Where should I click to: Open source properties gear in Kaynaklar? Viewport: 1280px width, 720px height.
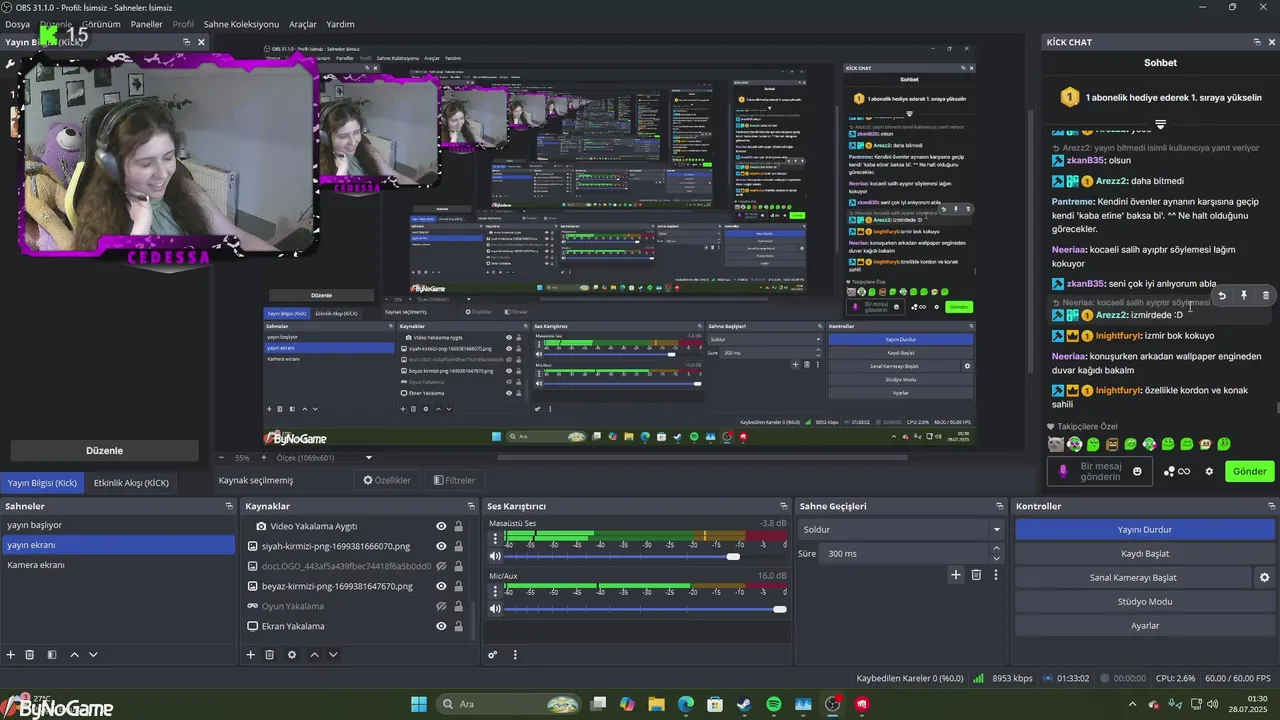point(292,655)
